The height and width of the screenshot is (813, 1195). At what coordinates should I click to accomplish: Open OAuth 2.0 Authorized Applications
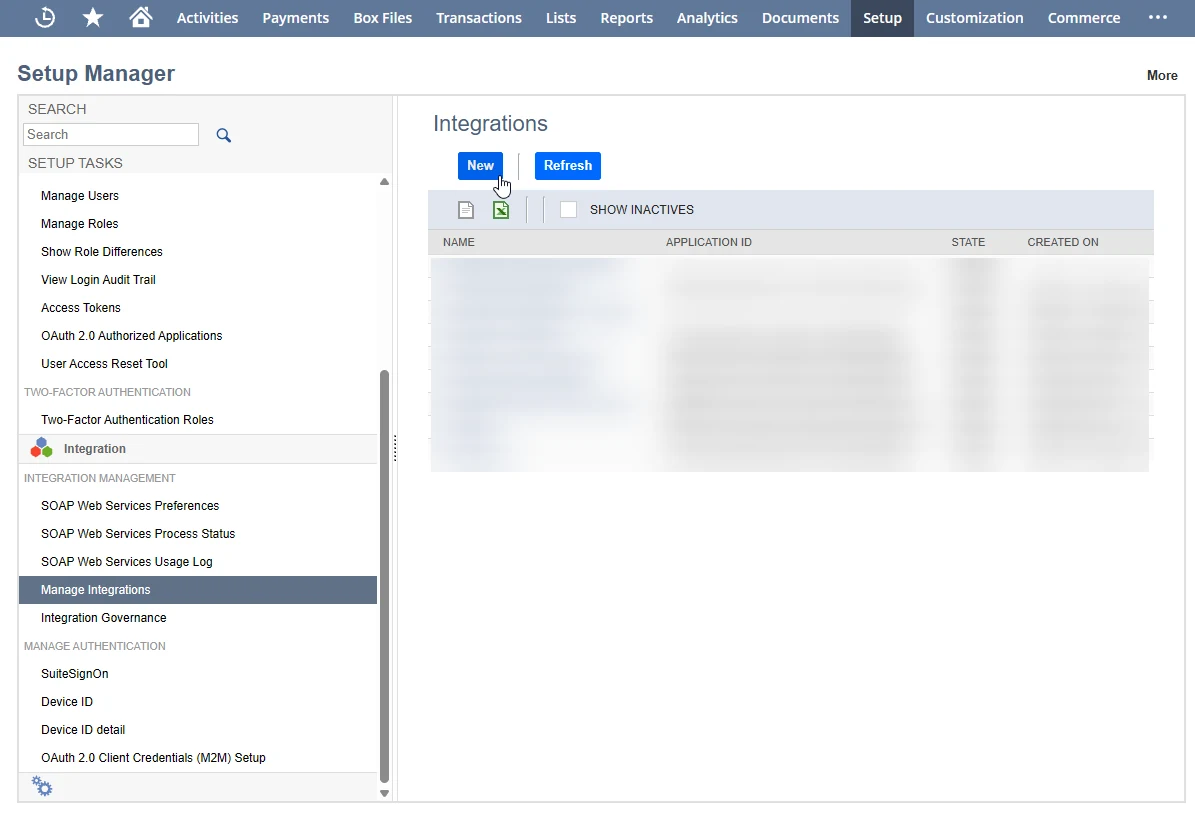(132, 336)
